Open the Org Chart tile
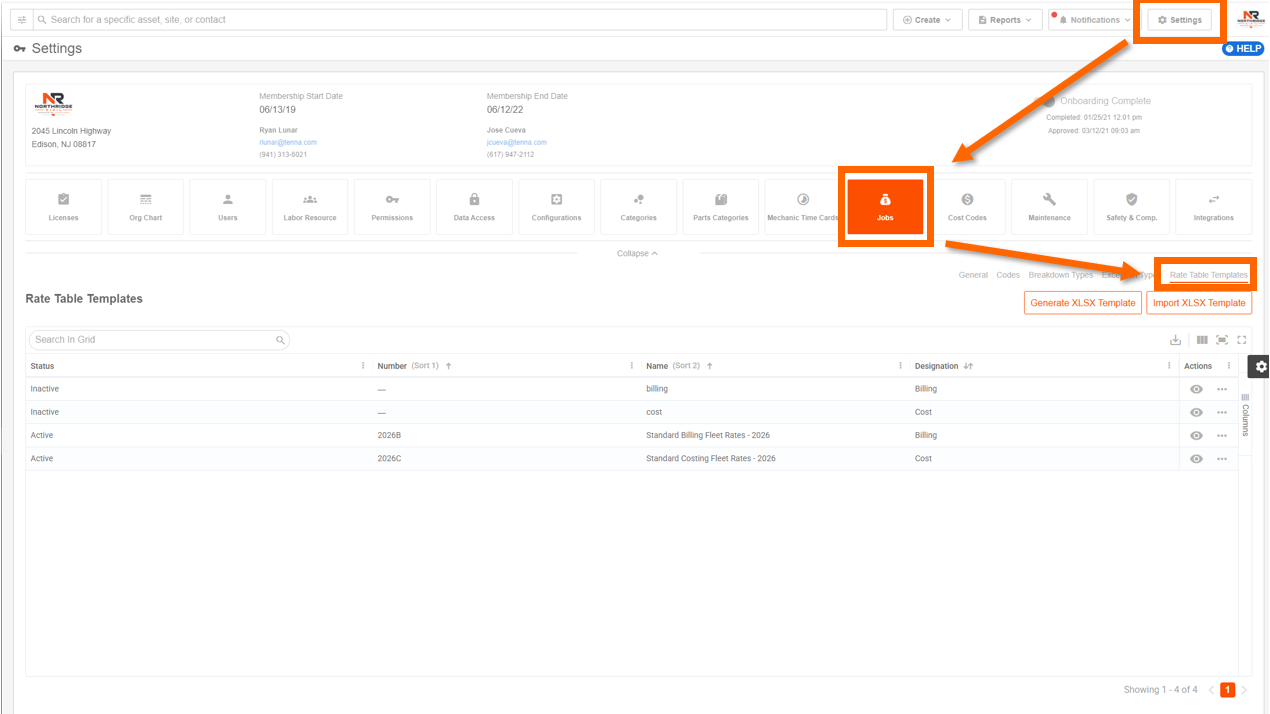 point(146,207)
